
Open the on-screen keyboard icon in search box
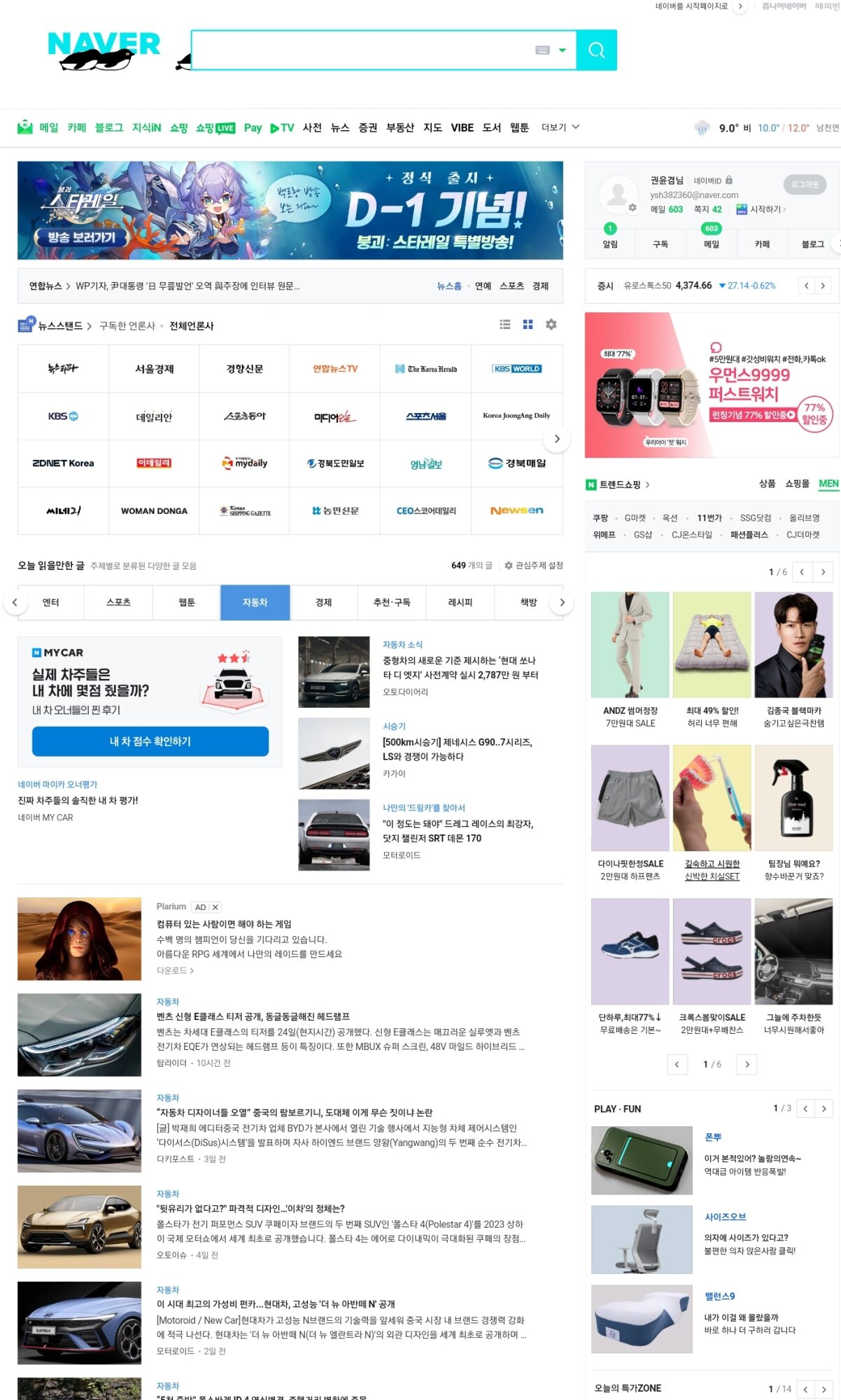(542, 50)
